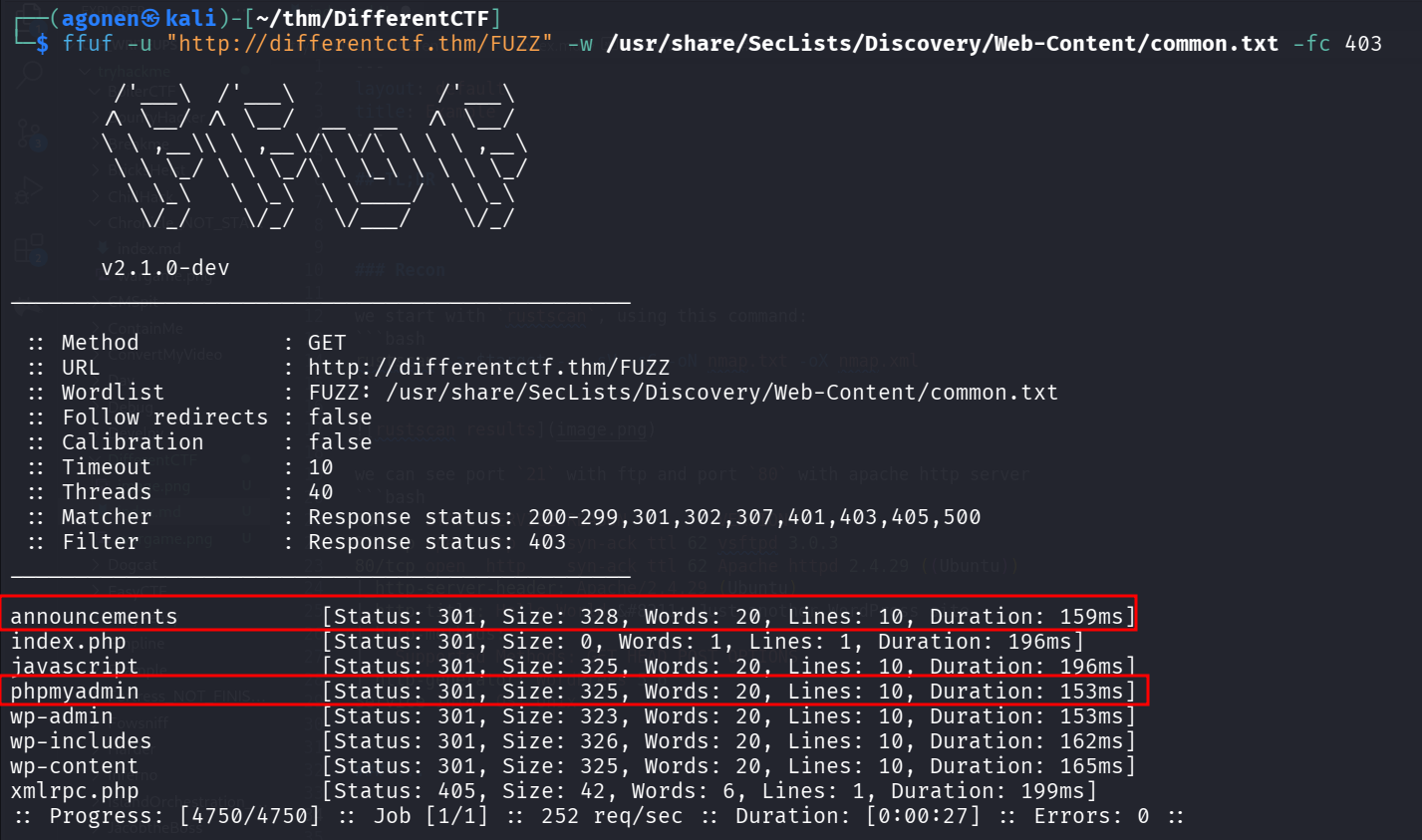Image resolution: width=1422 pixels, height=840 pixels.
Task: Click the wp-admin result entry
Action: pyautogui.click(x=62, y=716)
